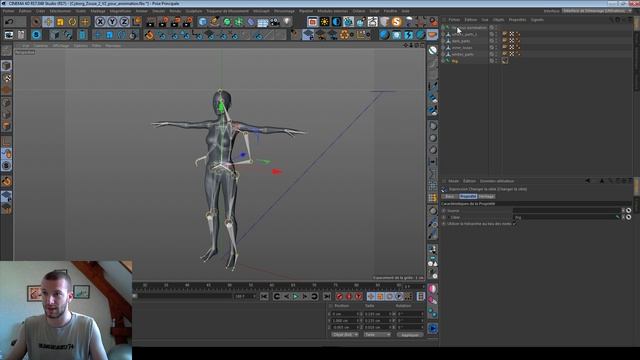Viewport: 640px width, 360px height.
Task: Click the Rig object's tag icon
Action: tap(505, 61)
